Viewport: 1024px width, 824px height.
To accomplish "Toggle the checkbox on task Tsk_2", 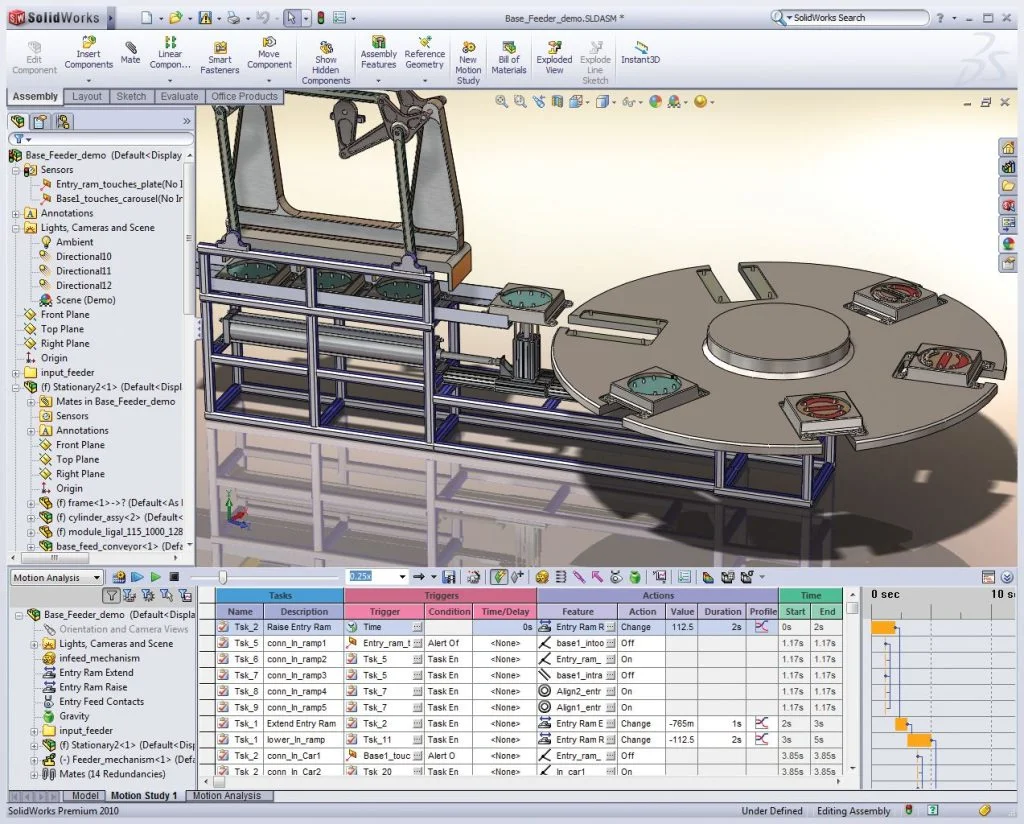I will coord(222,627).
